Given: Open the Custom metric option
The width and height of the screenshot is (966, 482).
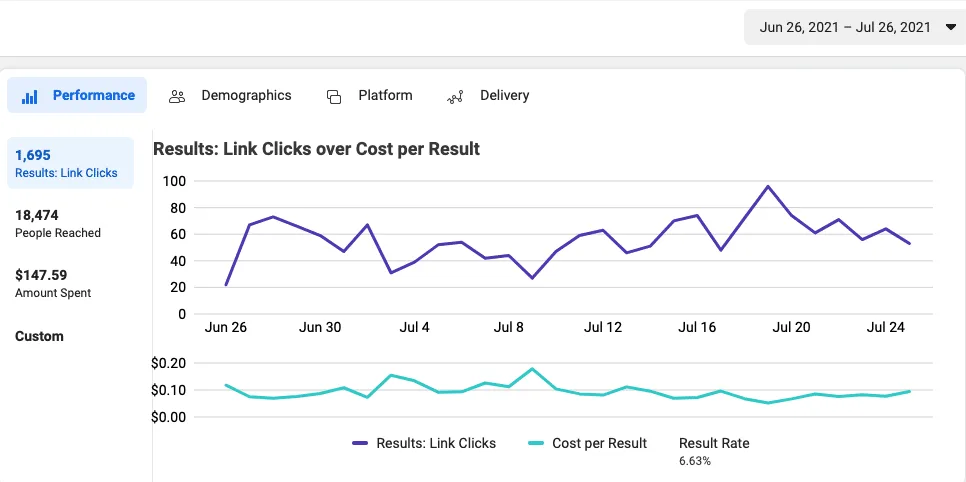Looking at the screenshot, I should pos(39,337).
